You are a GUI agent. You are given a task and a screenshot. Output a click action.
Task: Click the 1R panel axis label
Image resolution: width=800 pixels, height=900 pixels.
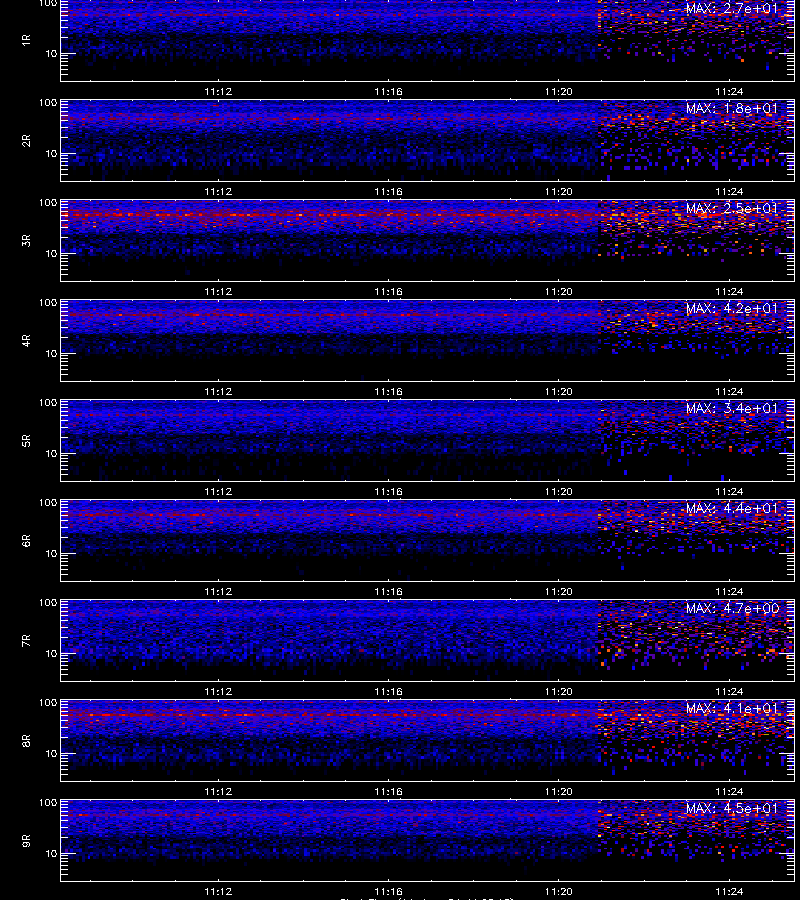pyautogui.click(x=26, y=40)
